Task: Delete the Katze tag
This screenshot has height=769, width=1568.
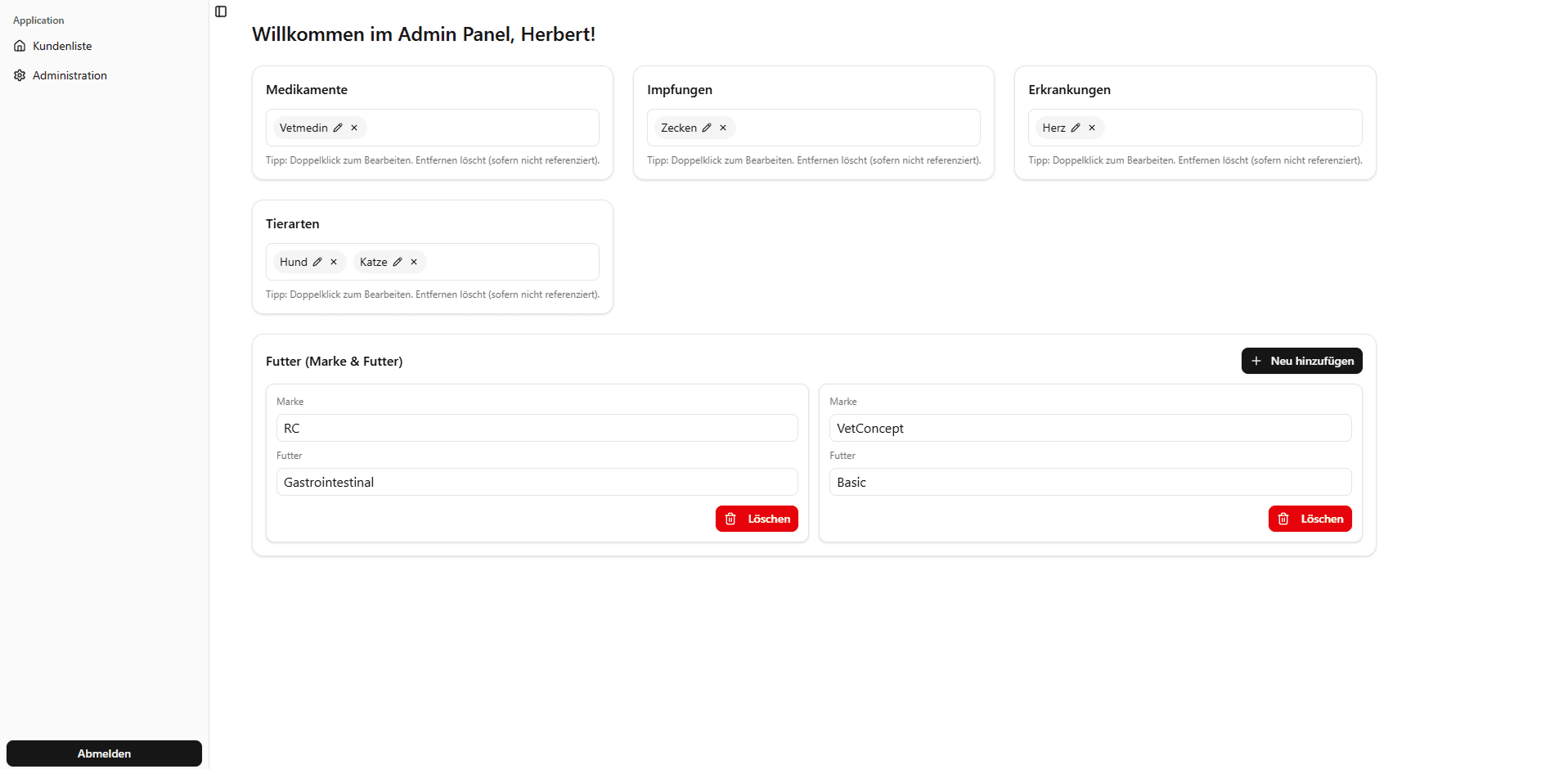Action: [x=414, y=262]
